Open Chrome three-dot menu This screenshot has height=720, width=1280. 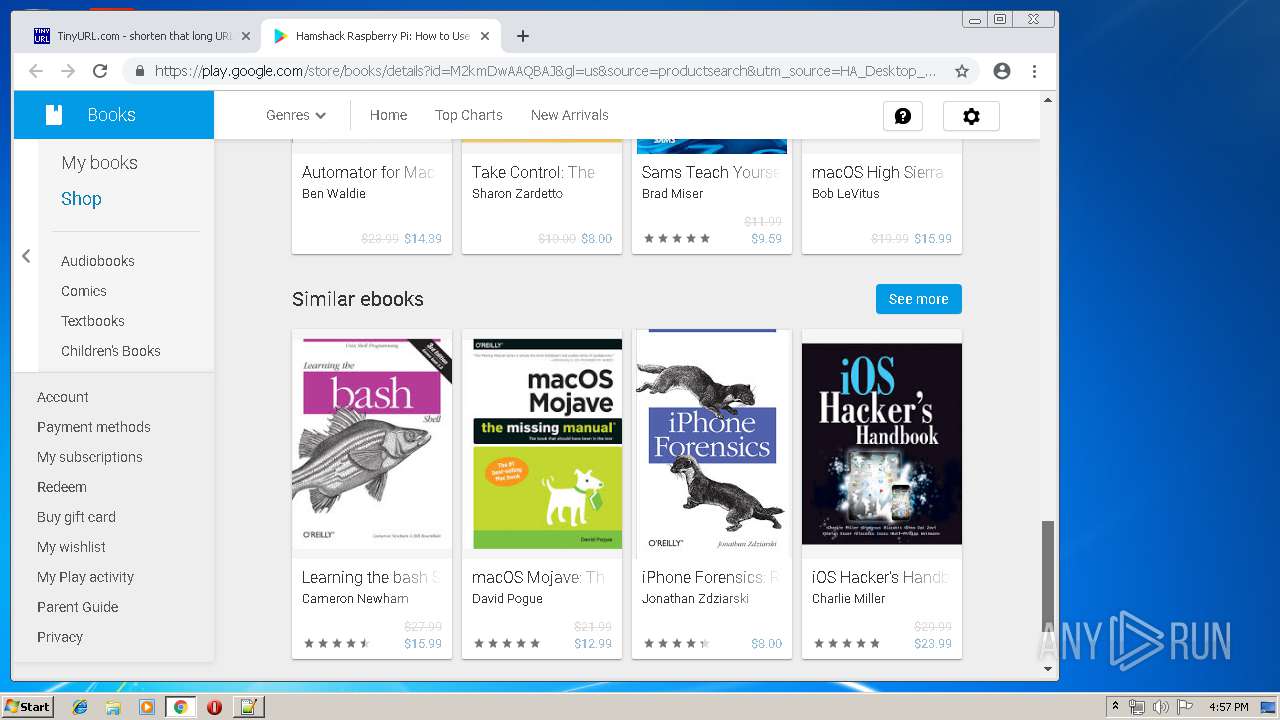[1035, 71]
